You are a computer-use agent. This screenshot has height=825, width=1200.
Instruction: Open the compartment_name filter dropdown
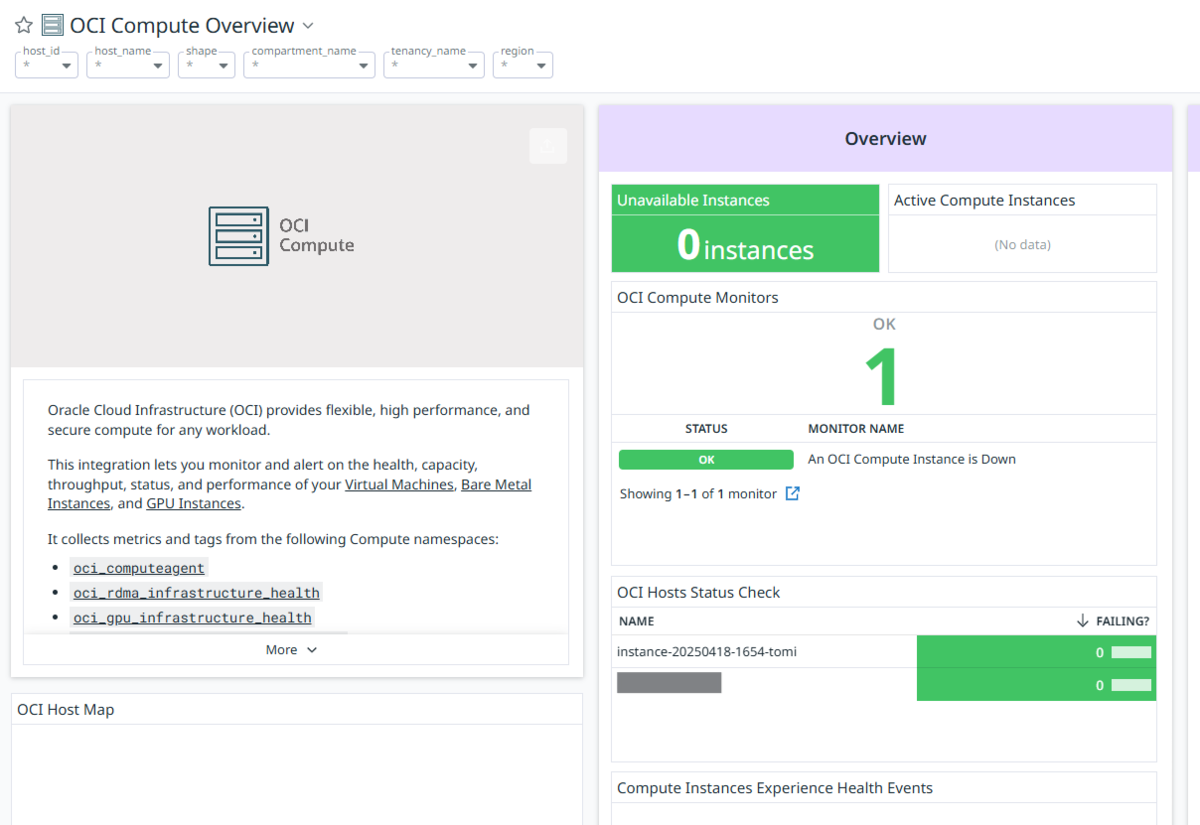tap(309, 65)
